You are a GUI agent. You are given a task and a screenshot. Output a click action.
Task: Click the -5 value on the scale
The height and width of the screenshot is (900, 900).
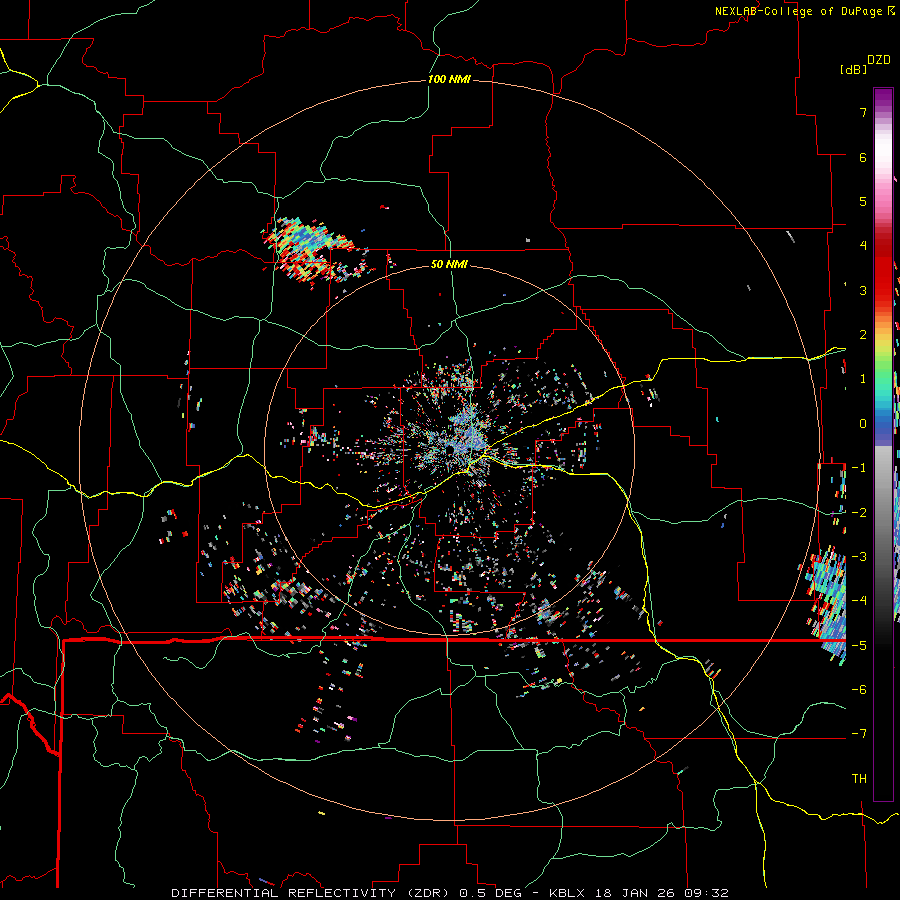coord(859,646)
